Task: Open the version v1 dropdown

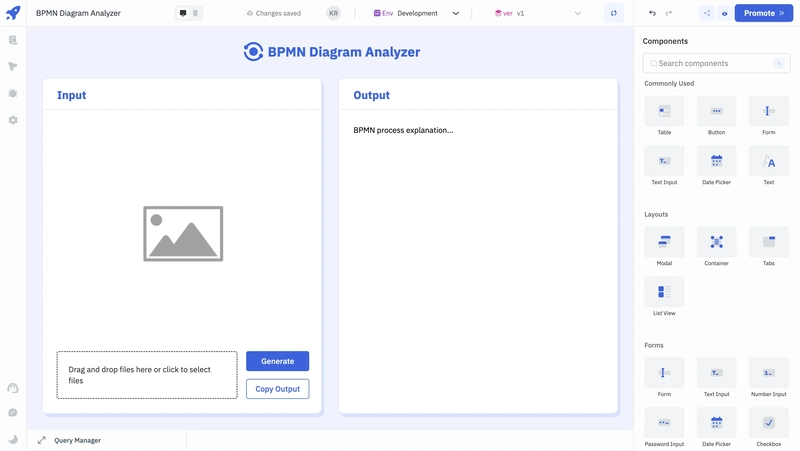Action: pyautogui.click(x=538, y=13)
